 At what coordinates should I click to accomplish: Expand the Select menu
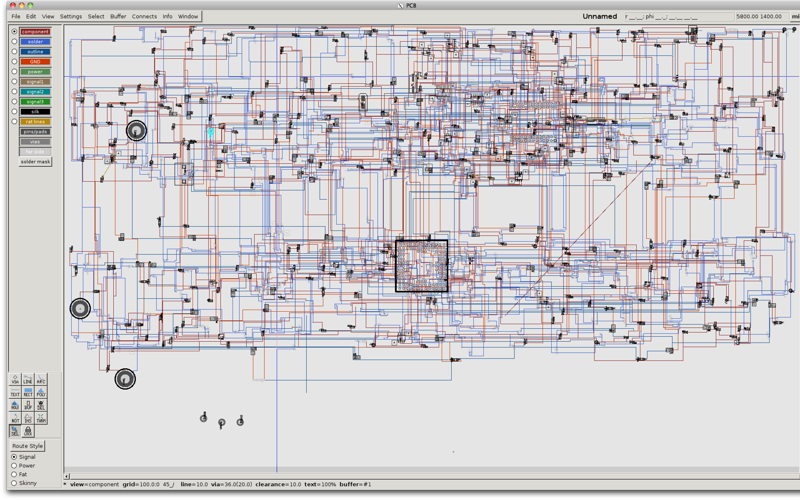click(96, 16)
